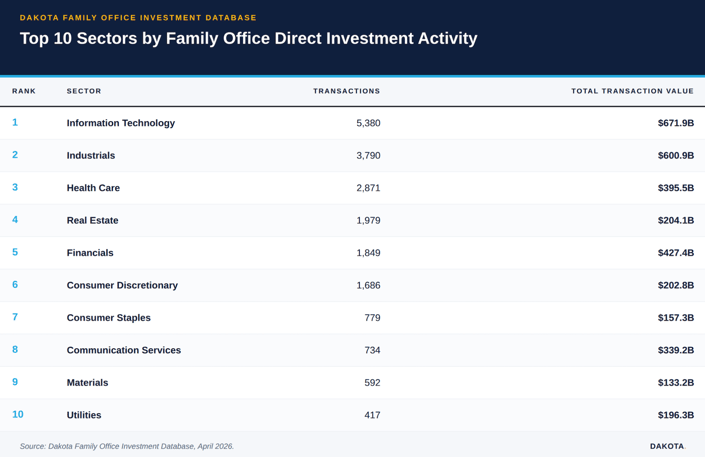Click the SECTOR column header

[x=84, y=91]
